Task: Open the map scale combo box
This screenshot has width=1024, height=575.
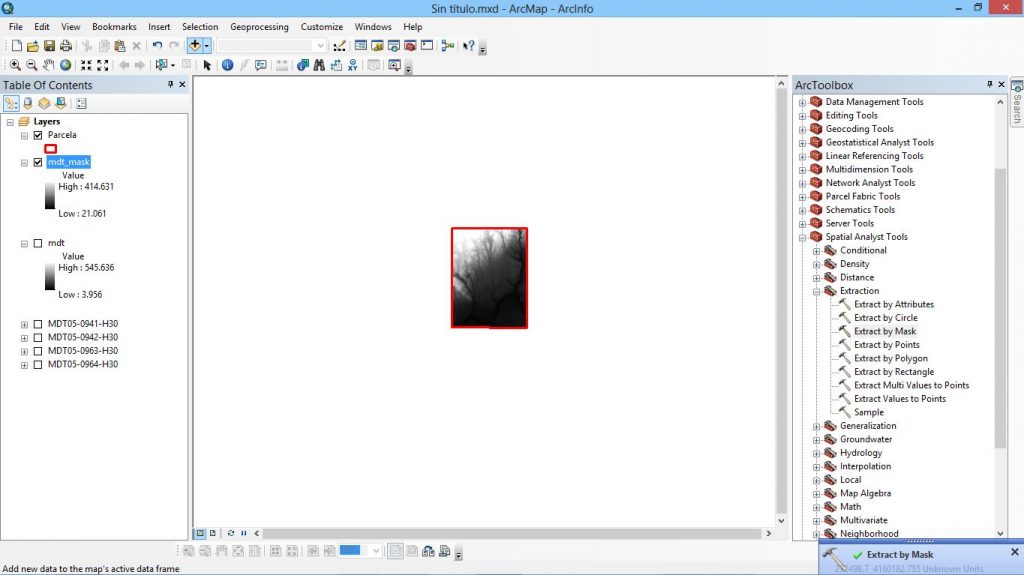Action: point(271,46)
